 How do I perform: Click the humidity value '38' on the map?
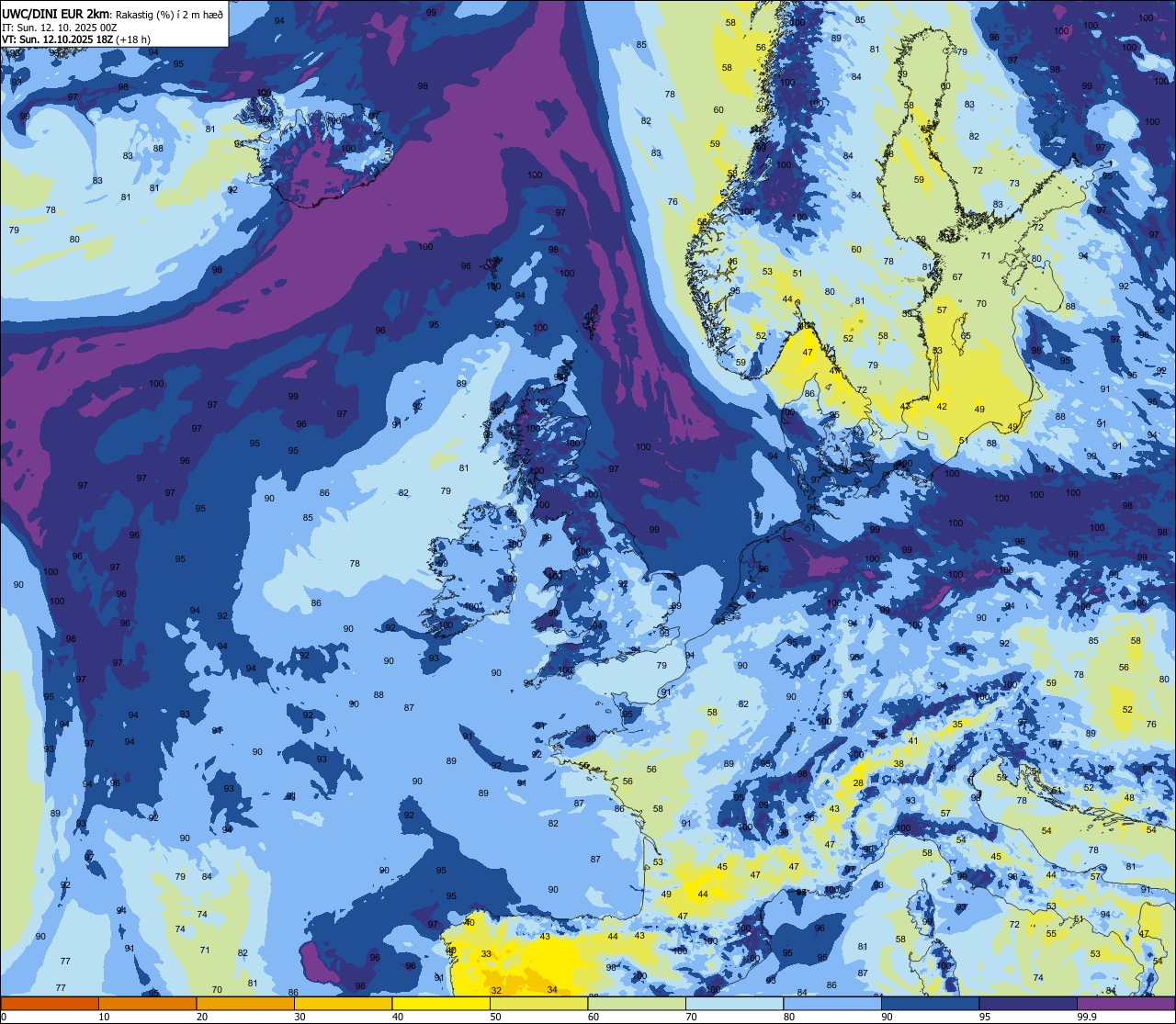click(899, 763)
